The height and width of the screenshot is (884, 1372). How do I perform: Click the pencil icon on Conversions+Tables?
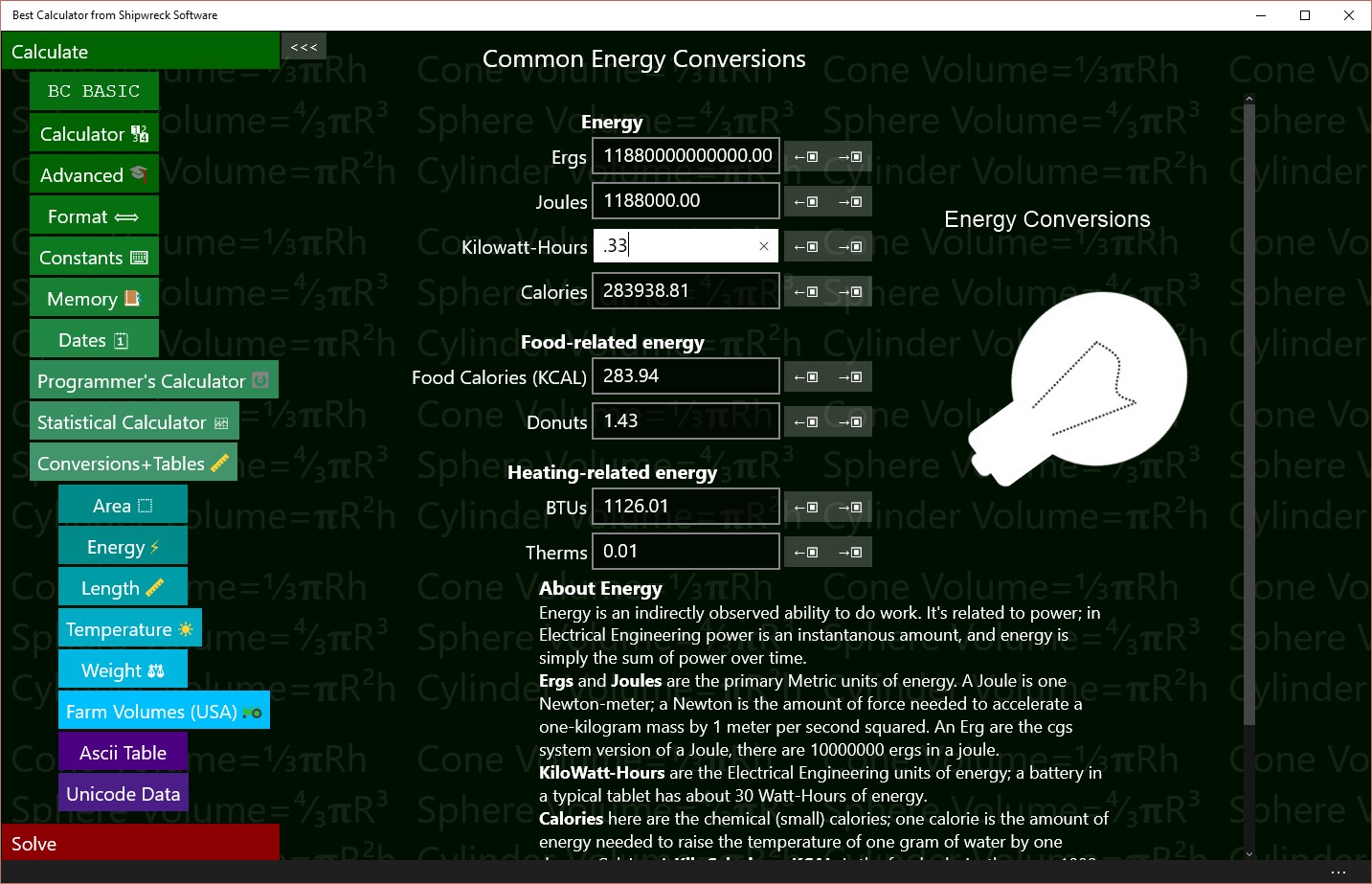218,463
